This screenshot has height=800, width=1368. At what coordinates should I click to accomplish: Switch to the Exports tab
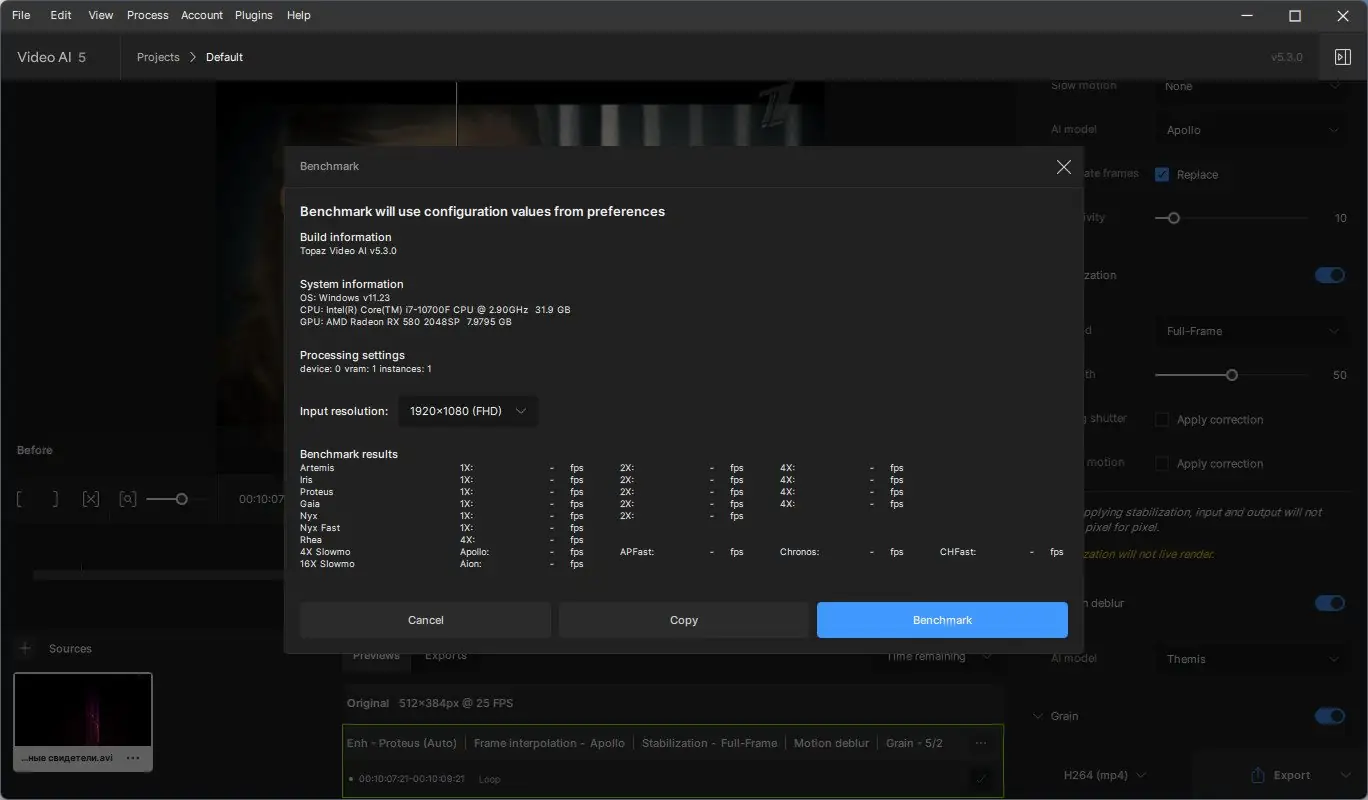click(444, 655)
